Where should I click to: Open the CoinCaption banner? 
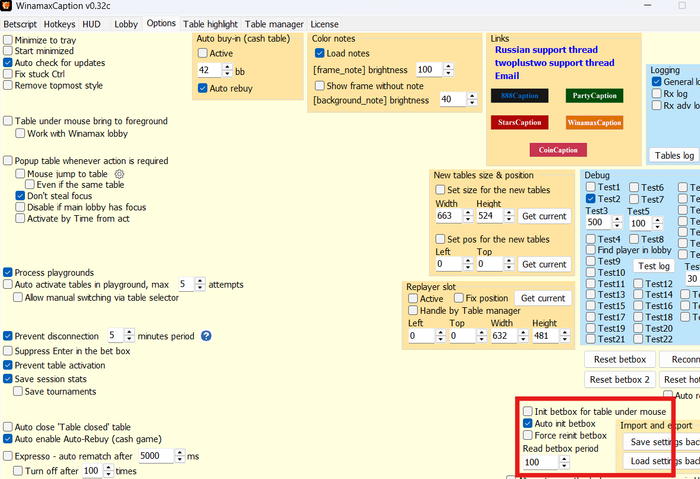point(558,150)
